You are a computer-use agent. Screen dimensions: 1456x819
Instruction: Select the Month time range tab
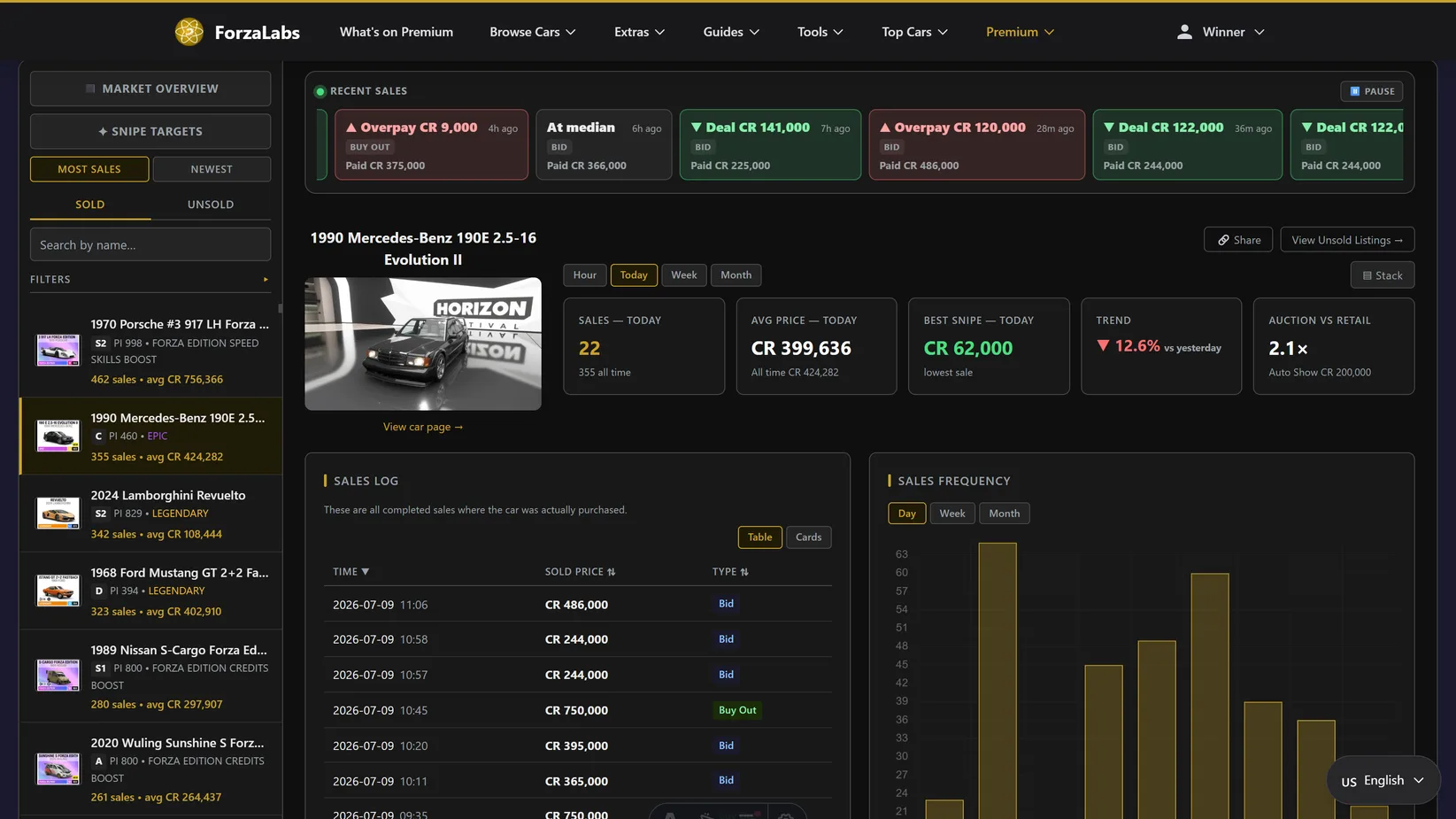coord(736,275)
